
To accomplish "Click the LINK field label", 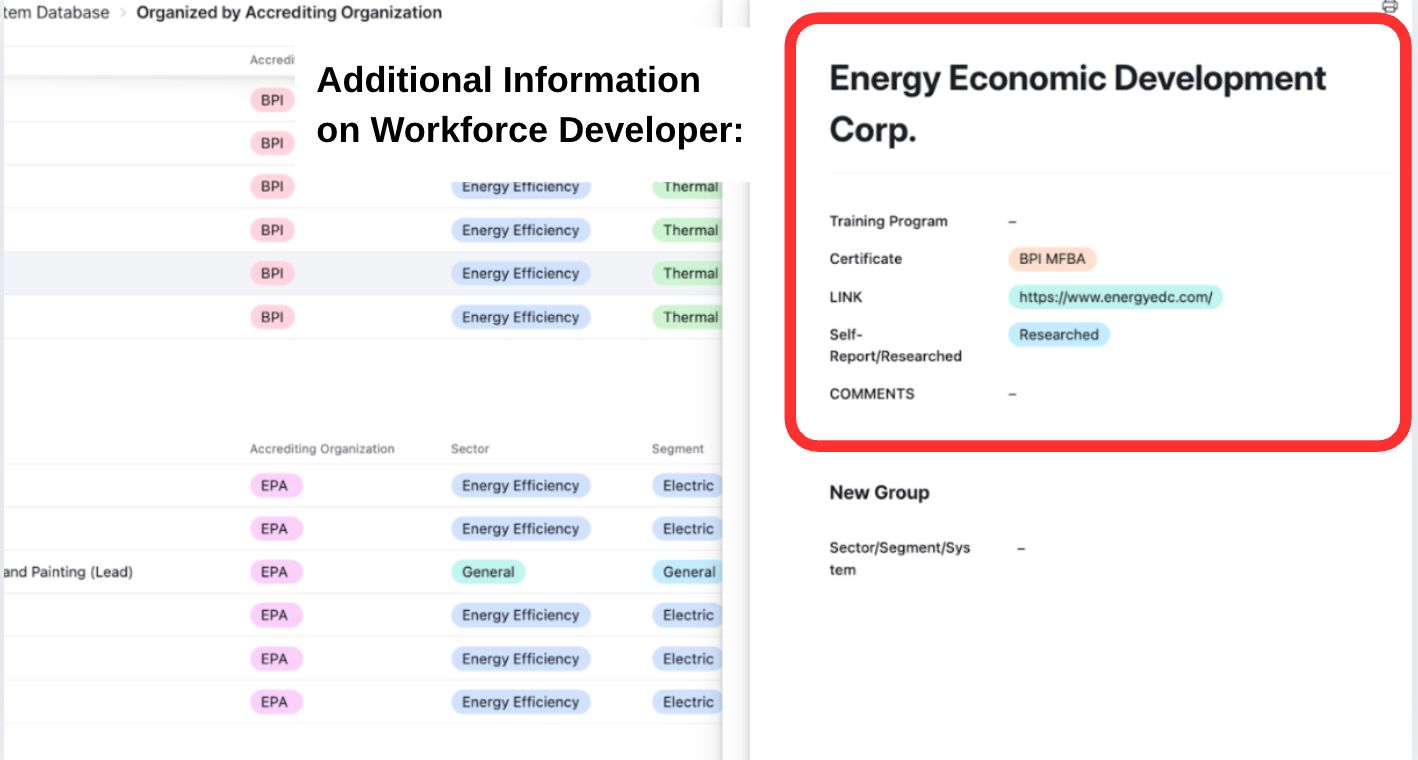I will tap(845, 297).
